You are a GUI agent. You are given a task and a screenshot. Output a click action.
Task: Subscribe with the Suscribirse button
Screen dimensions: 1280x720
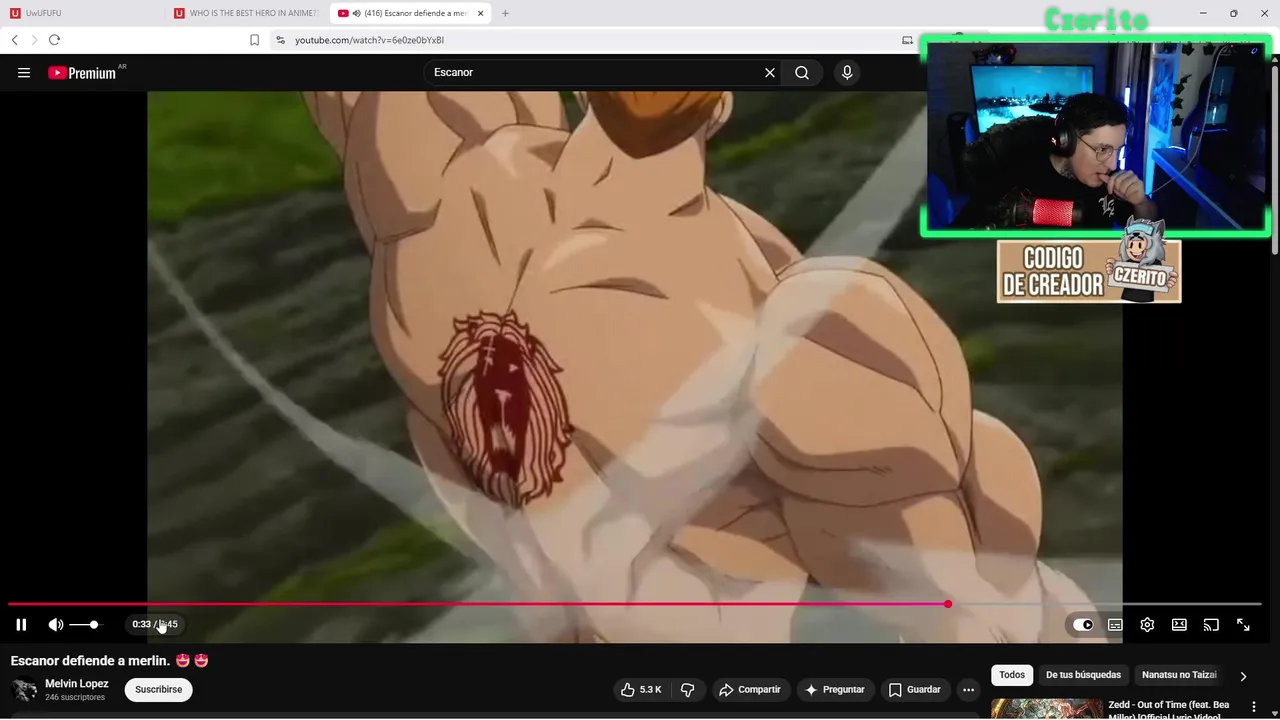tap(158, 690)
